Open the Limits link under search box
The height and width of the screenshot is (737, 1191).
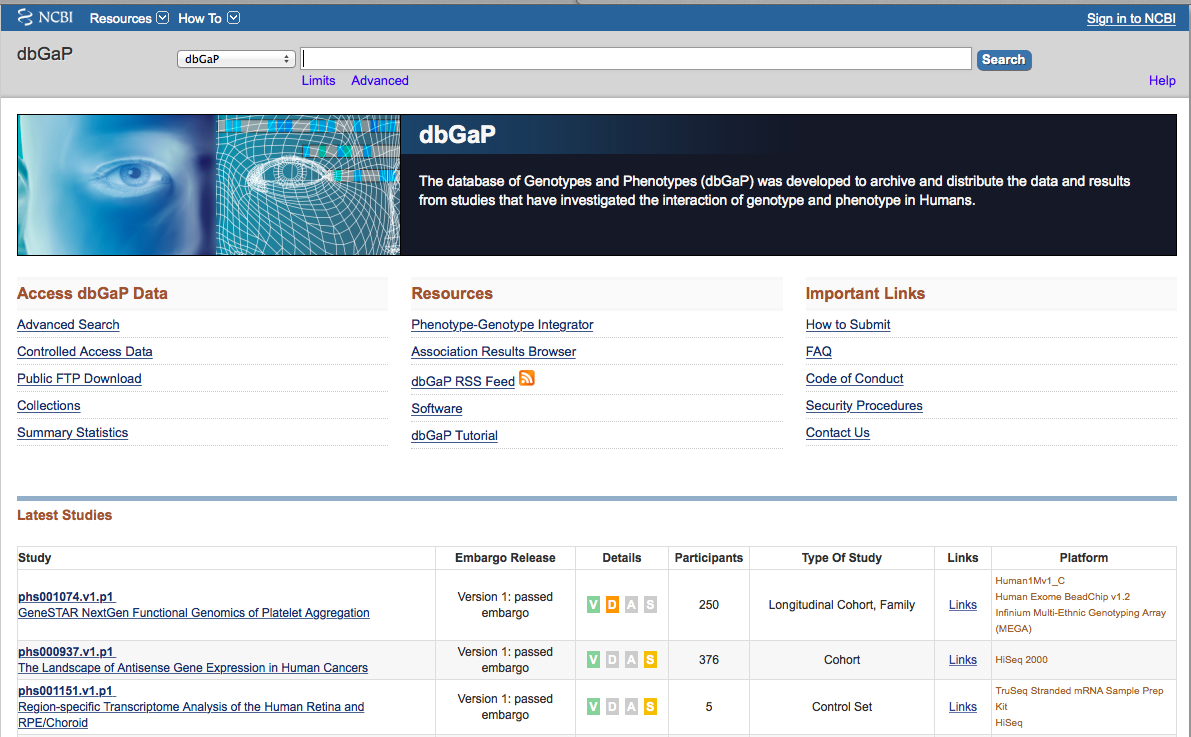[x=318, y=81]
